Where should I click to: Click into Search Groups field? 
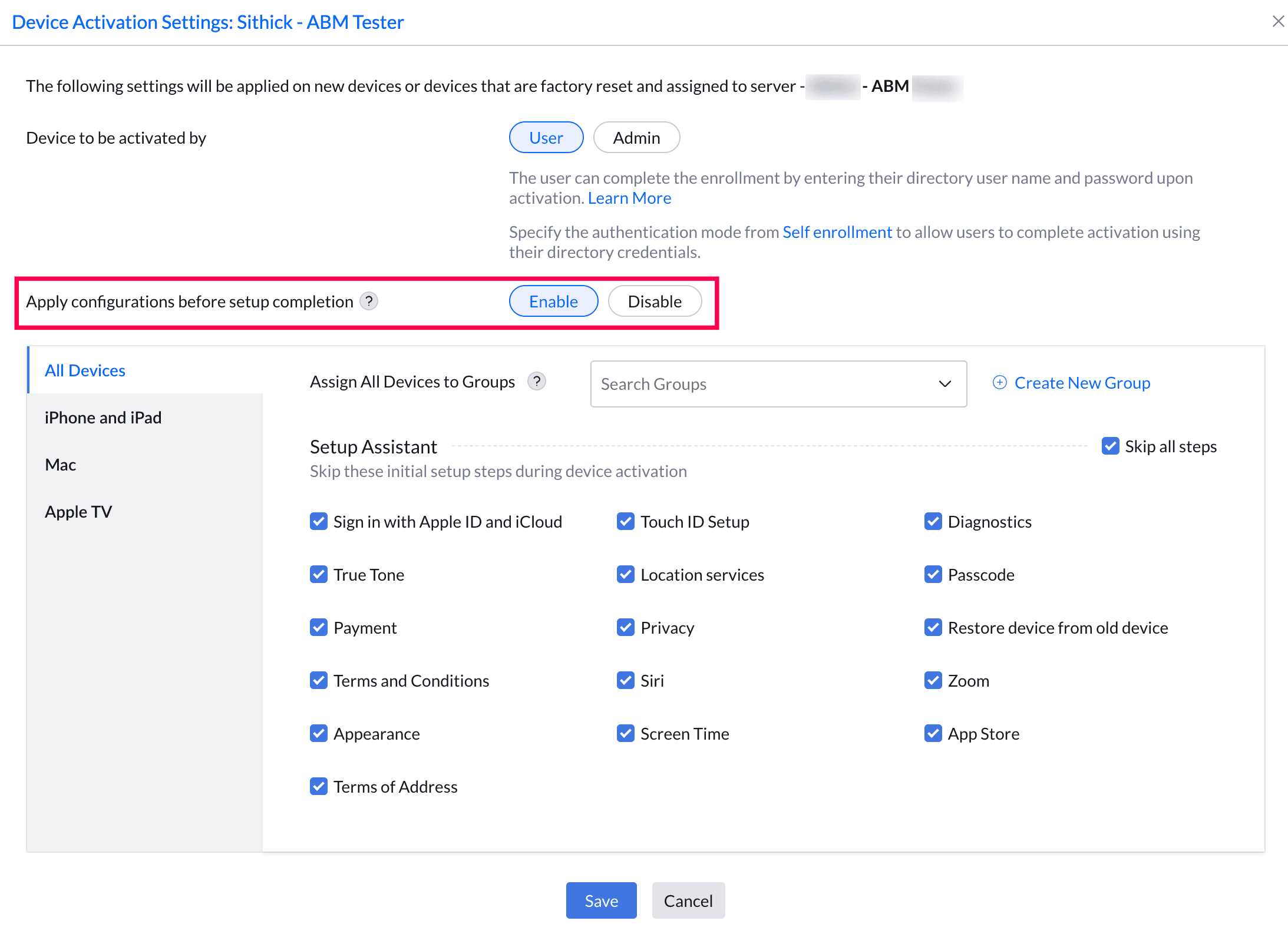pyautogui.click(x=754, y=384)
